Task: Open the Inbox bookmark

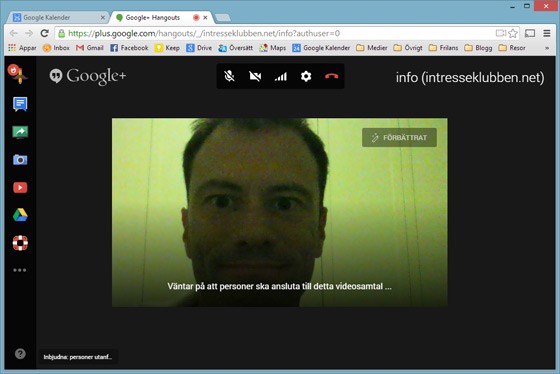Action: (x=56, y=48)
